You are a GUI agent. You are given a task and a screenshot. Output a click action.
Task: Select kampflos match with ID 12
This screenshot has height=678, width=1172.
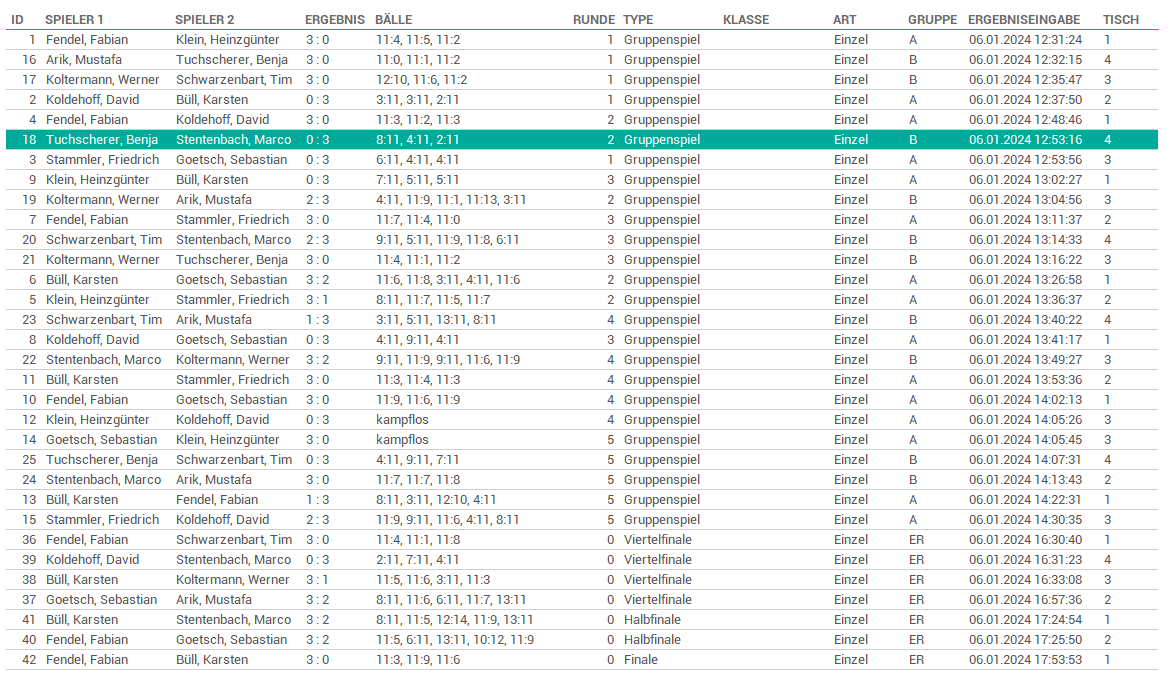580,420
